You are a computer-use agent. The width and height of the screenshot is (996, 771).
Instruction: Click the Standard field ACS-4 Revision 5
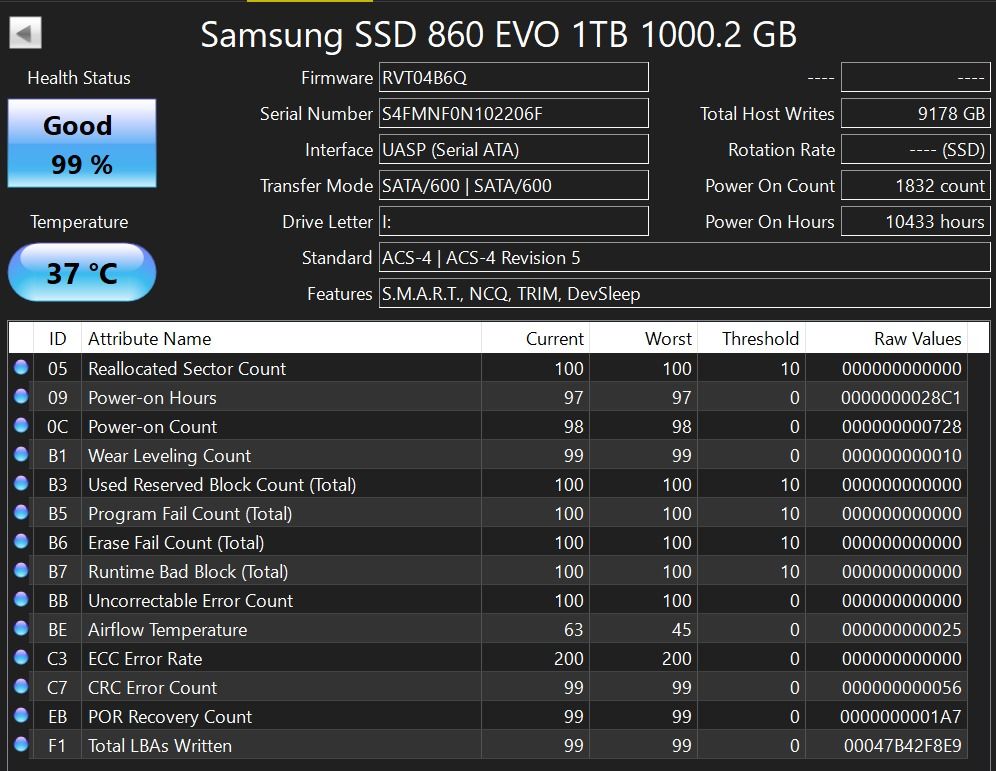click(x=685, y=258)
